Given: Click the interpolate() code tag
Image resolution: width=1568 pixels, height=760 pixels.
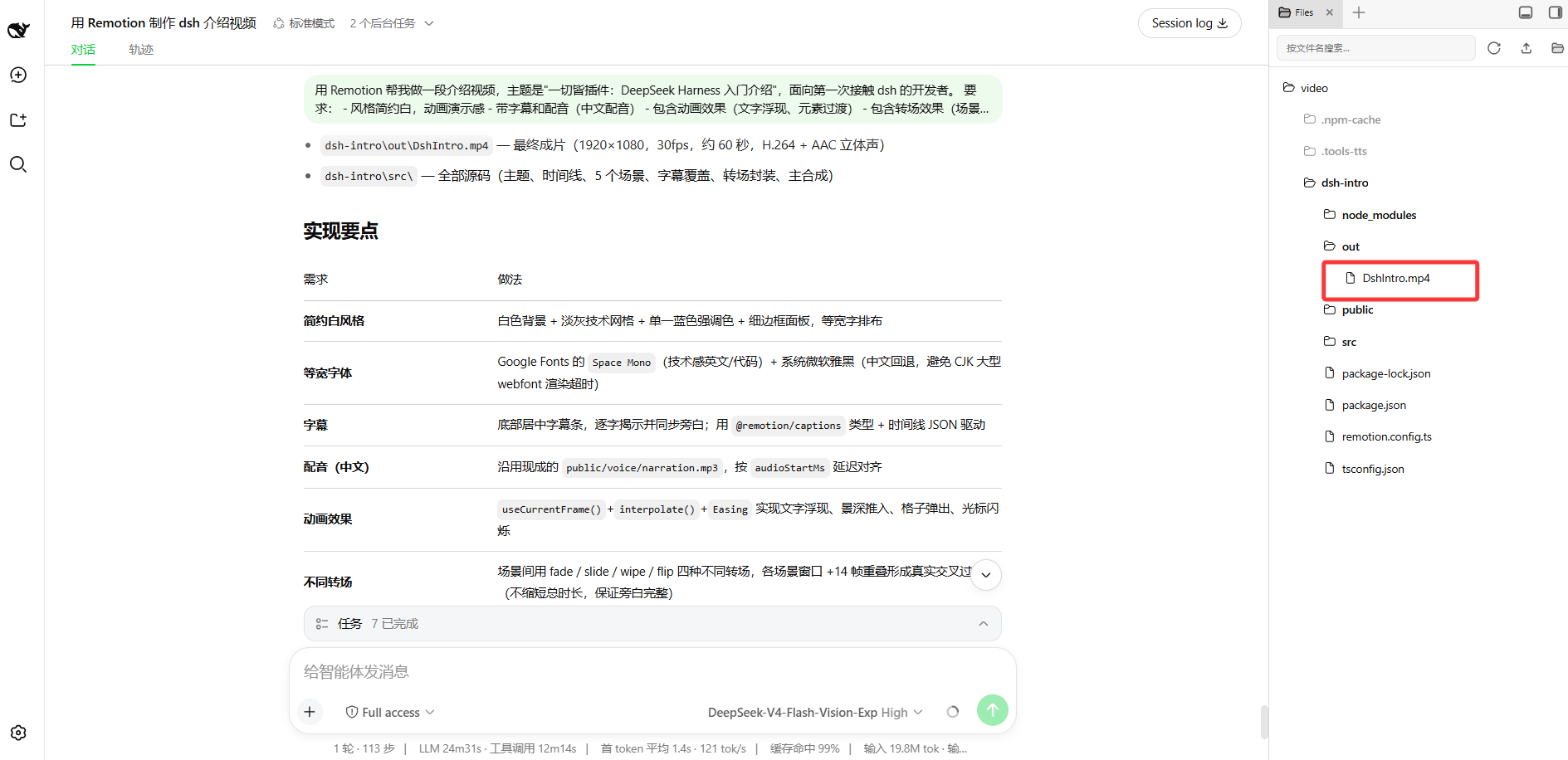Looking at the screenshot, I should [x=657, y=509].
